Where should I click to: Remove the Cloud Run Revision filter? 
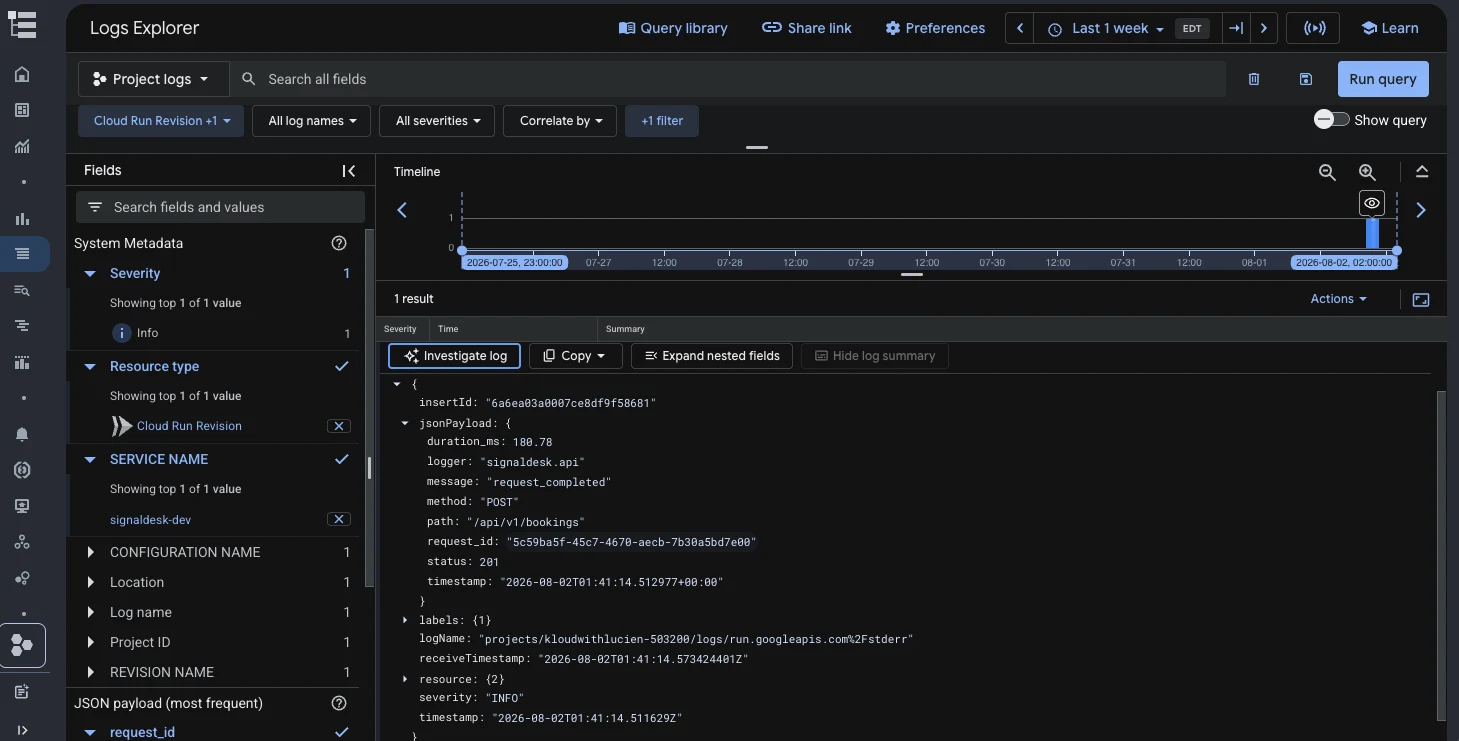[339, 426]
